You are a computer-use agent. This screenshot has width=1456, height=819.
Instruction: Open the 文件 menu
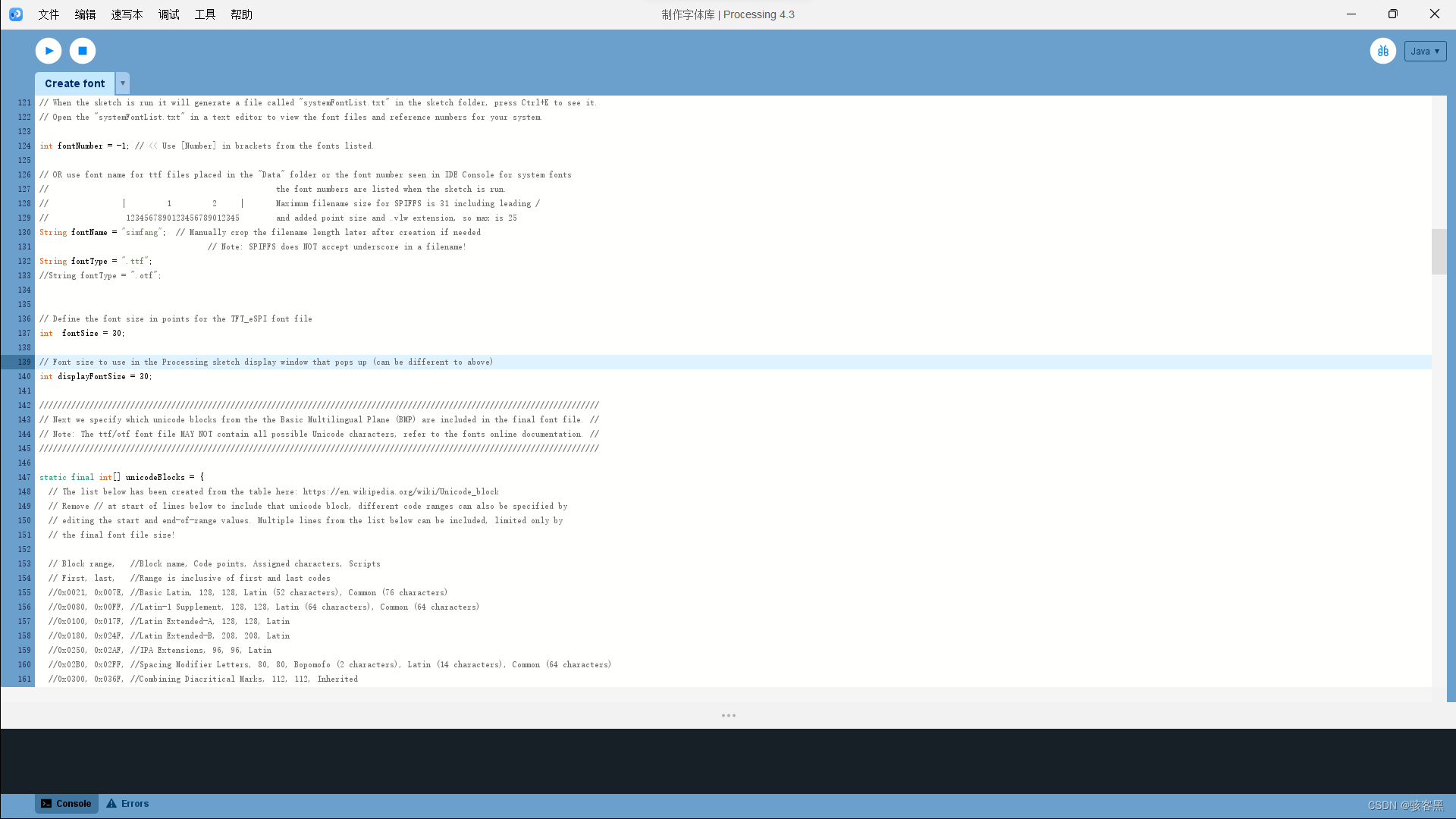pyautogui.click(x=48, y=14)
